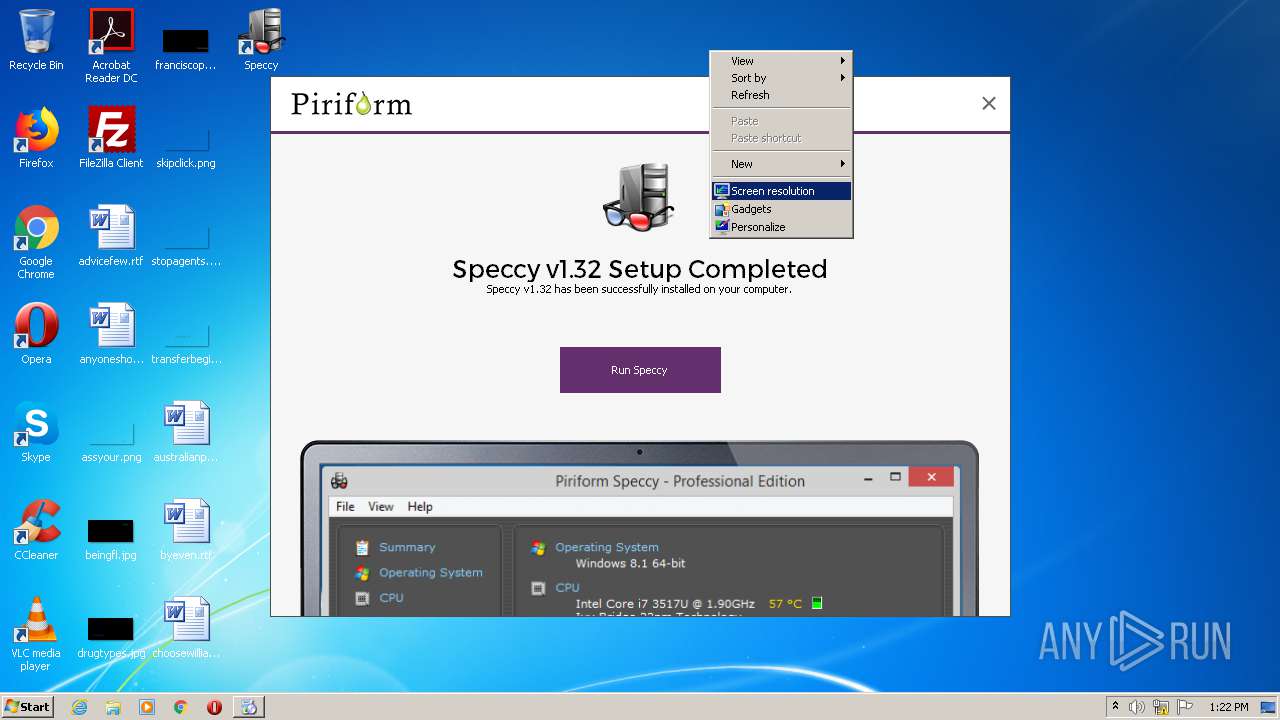The height and width of the screenshot is (720, 1280).
Task: Open the Start menu
Action: pos(28,707)
